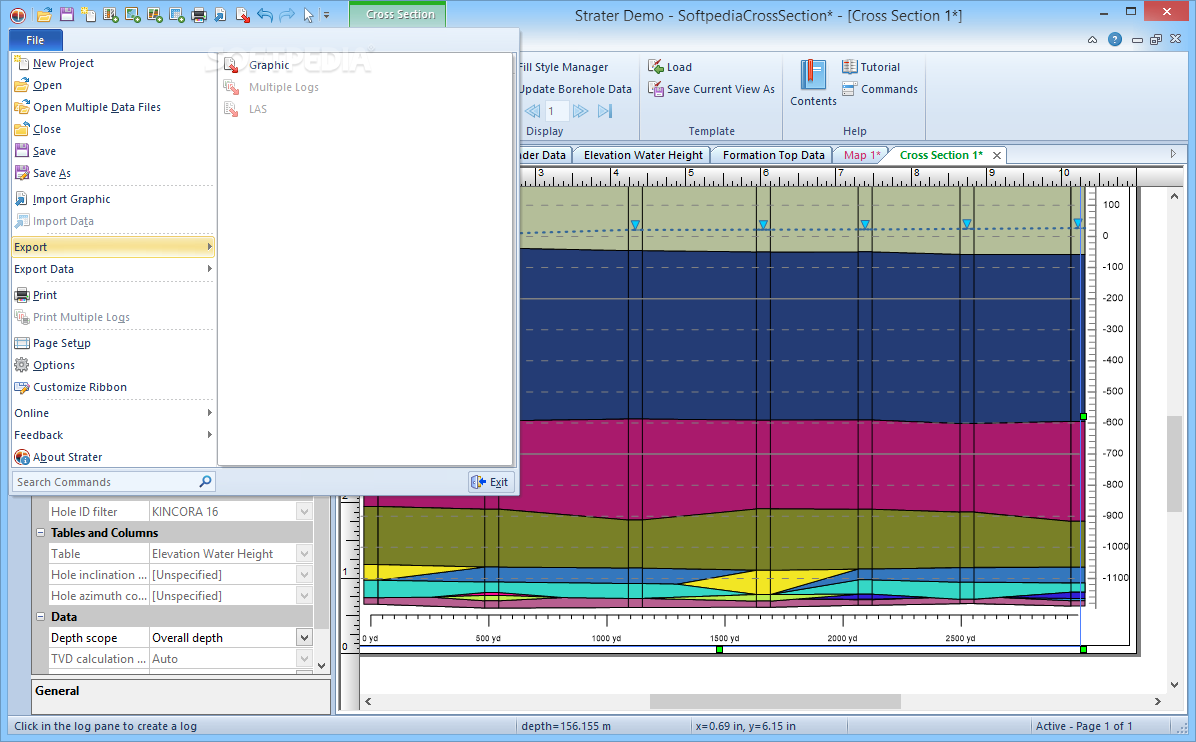Click the blue help question mark icon
The image size is (1196, 742).
pos(1114,40)
